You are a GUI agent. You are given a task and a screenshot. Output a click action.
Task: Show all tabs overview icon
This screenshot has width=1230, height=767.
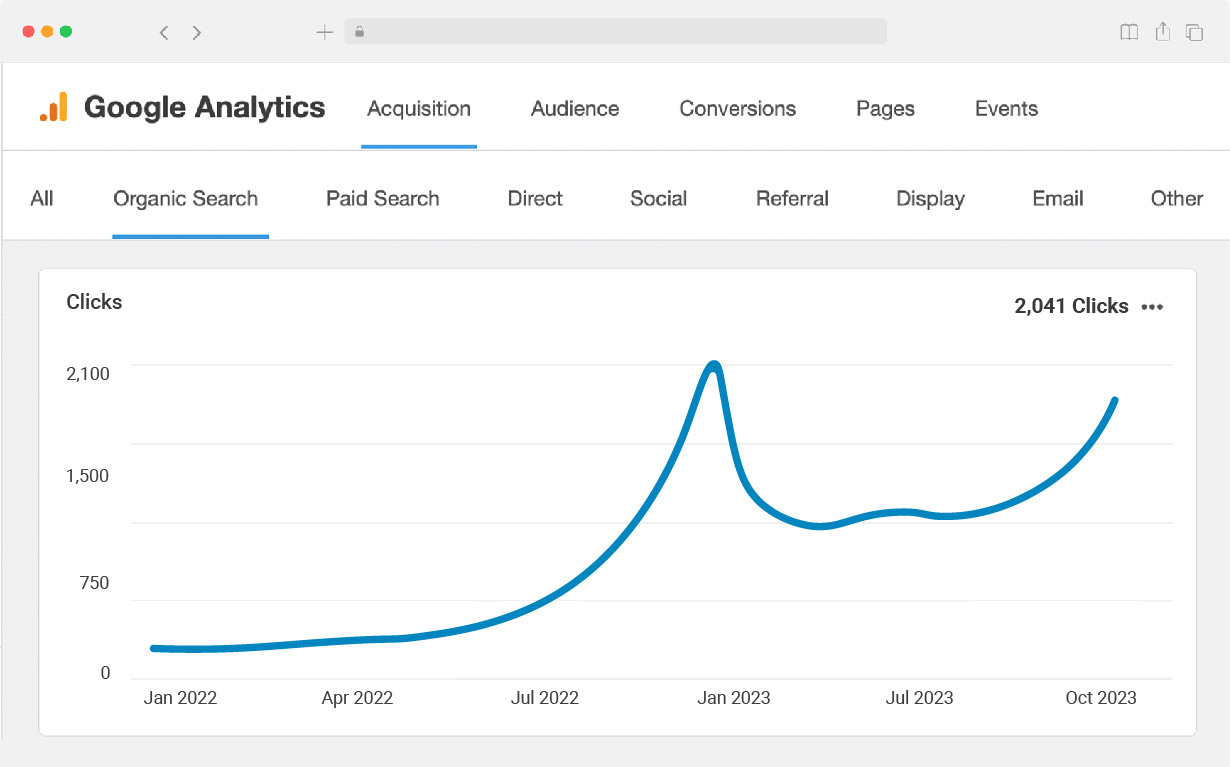pyautogui.click(x=1194, y=32)
